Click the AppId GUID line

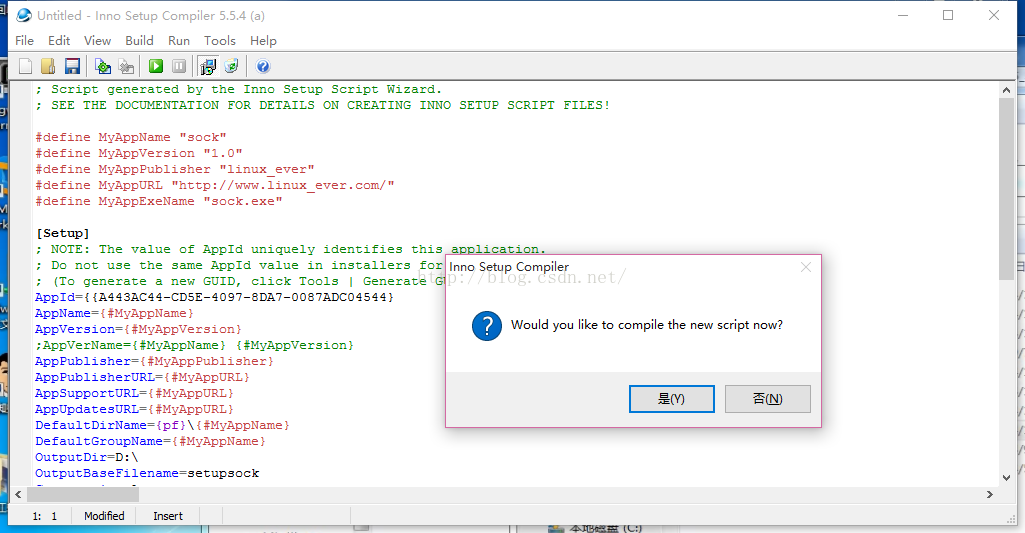click(215, 298)
